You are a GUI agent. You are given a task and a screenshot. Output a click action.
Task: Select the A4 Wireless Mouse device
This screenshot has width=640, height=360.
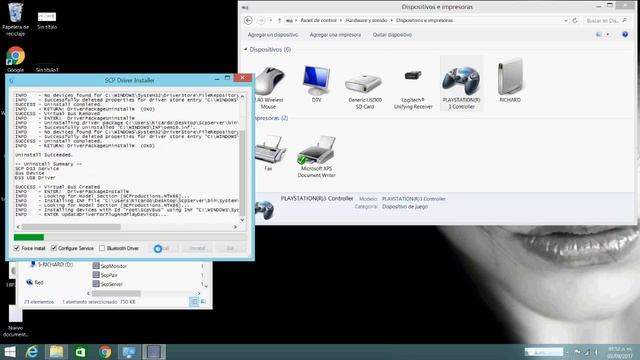pyautogui.click(x=269, y=87)
